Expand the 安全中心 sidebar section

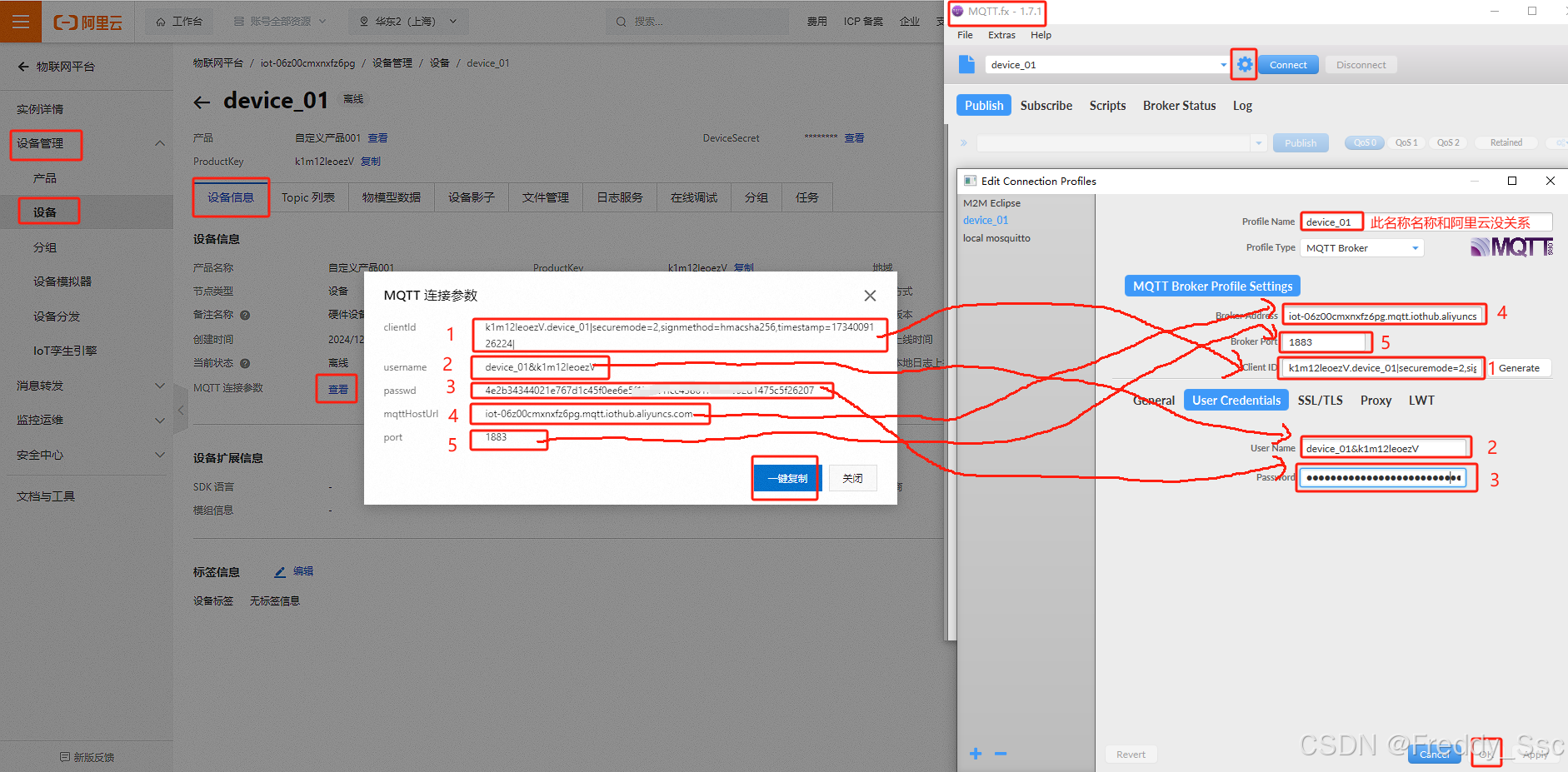[x=159, y=455]
